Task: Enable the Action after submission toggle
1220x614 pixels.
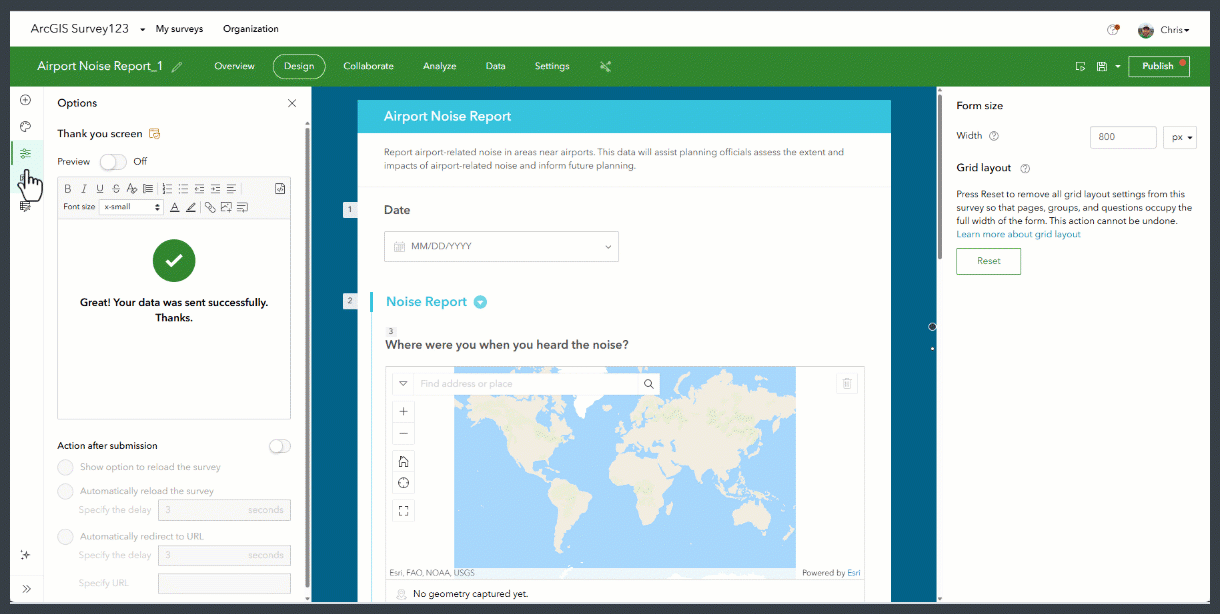Action: click(279, 446)
